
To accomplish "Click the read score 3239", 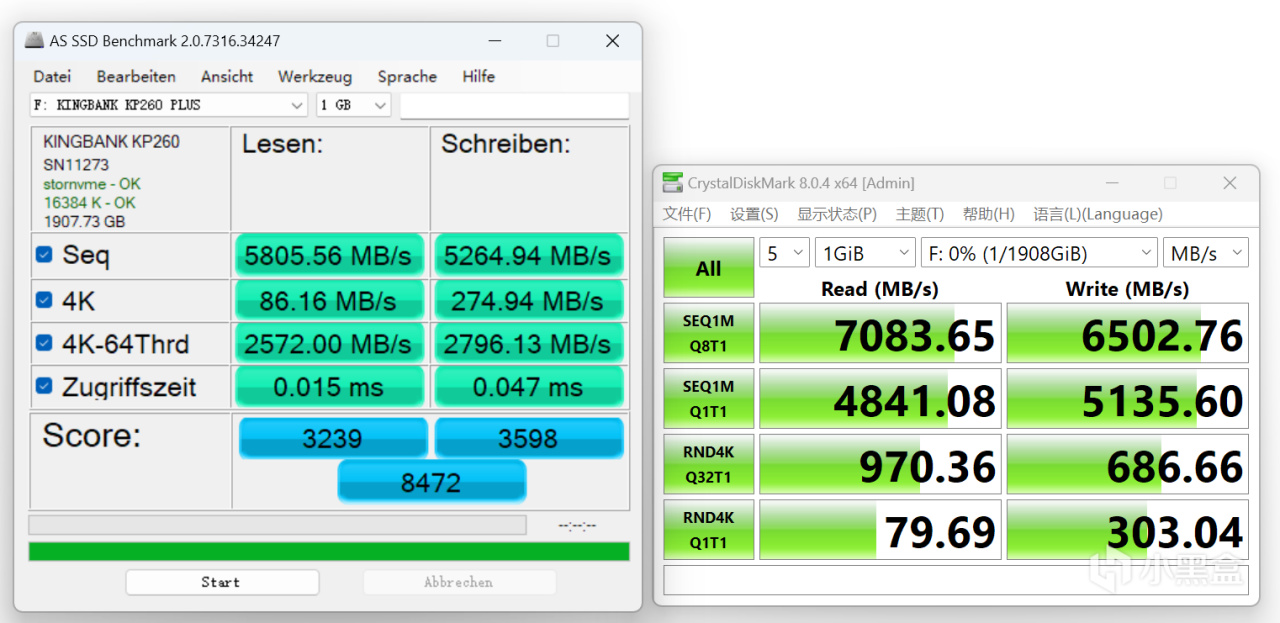I will tap(333, 438).
